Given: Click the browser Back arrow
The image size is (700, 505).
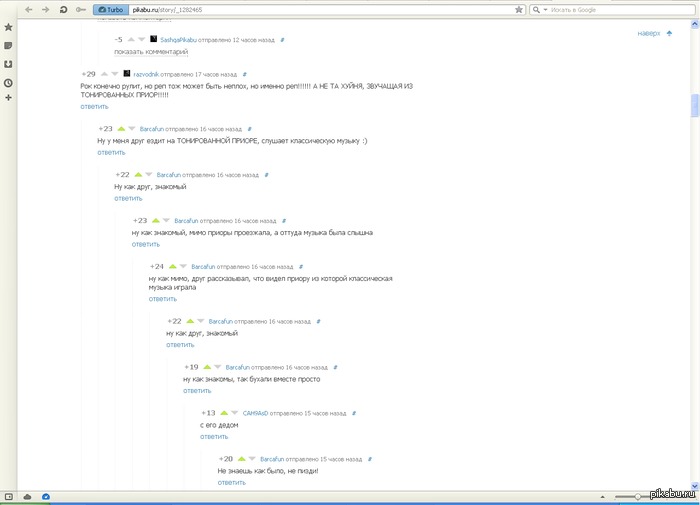Looking at the screenshot, I should [x=27, y=9].
